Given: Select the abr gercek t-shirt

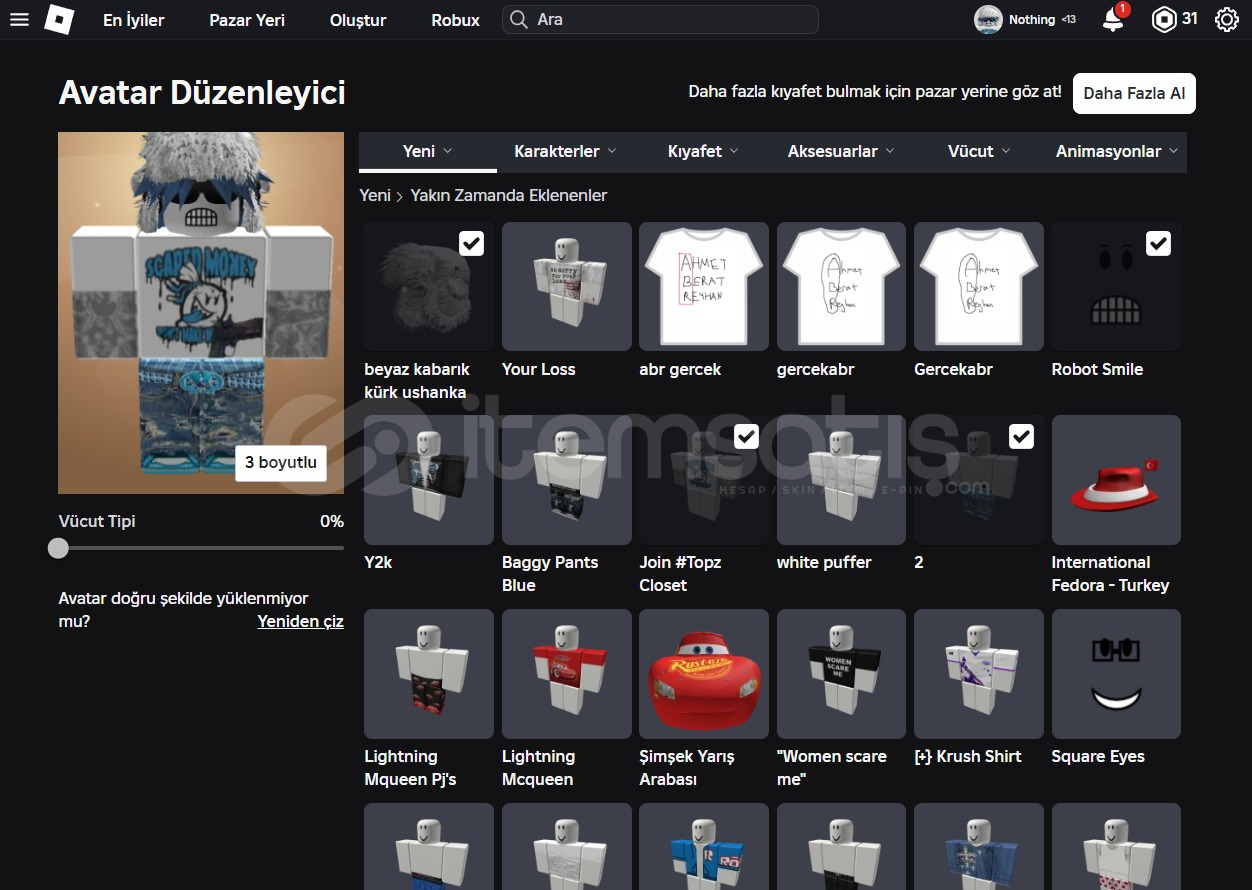Looking at the screenshot, I should click(x=704, y=286).
